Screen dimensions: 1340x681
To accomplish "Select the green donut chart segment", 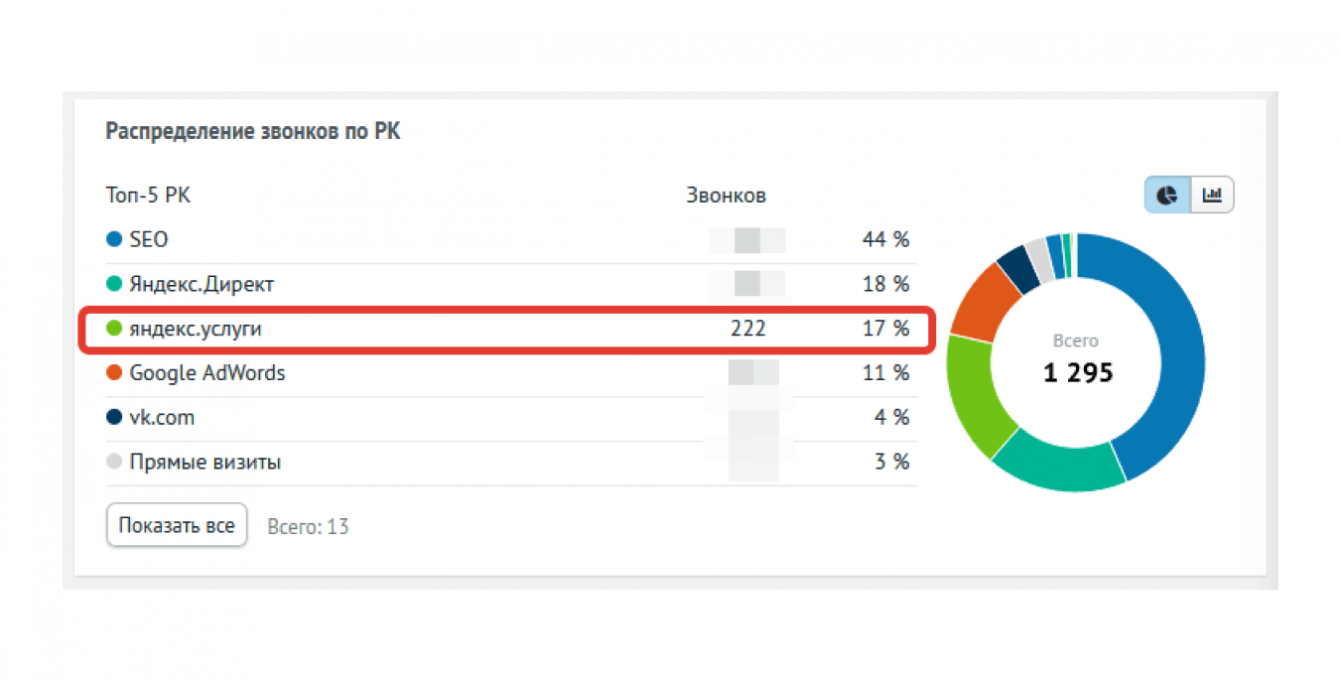I will tap(975, 395).
